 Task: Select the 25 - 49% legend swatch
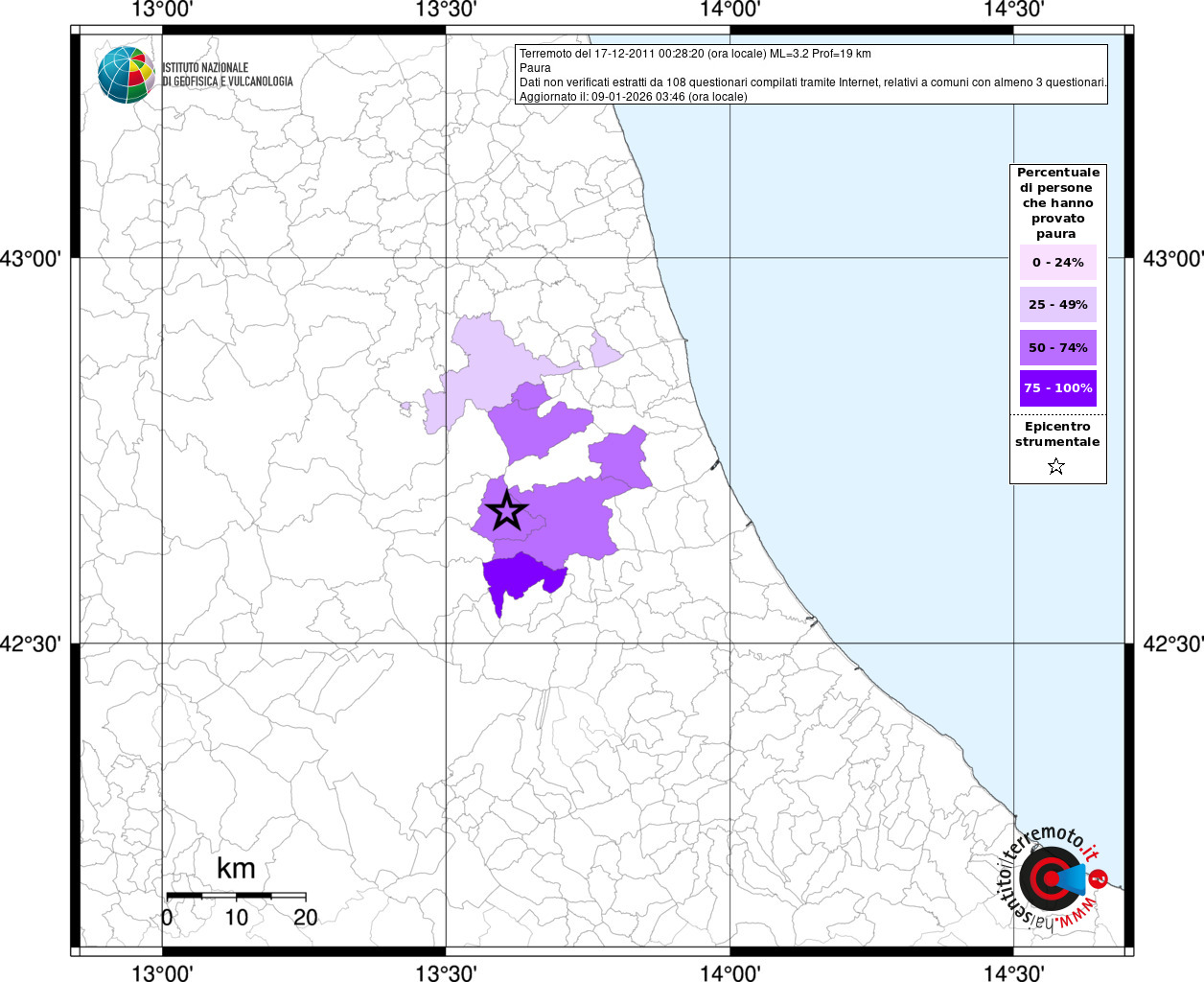point(1057,305)
